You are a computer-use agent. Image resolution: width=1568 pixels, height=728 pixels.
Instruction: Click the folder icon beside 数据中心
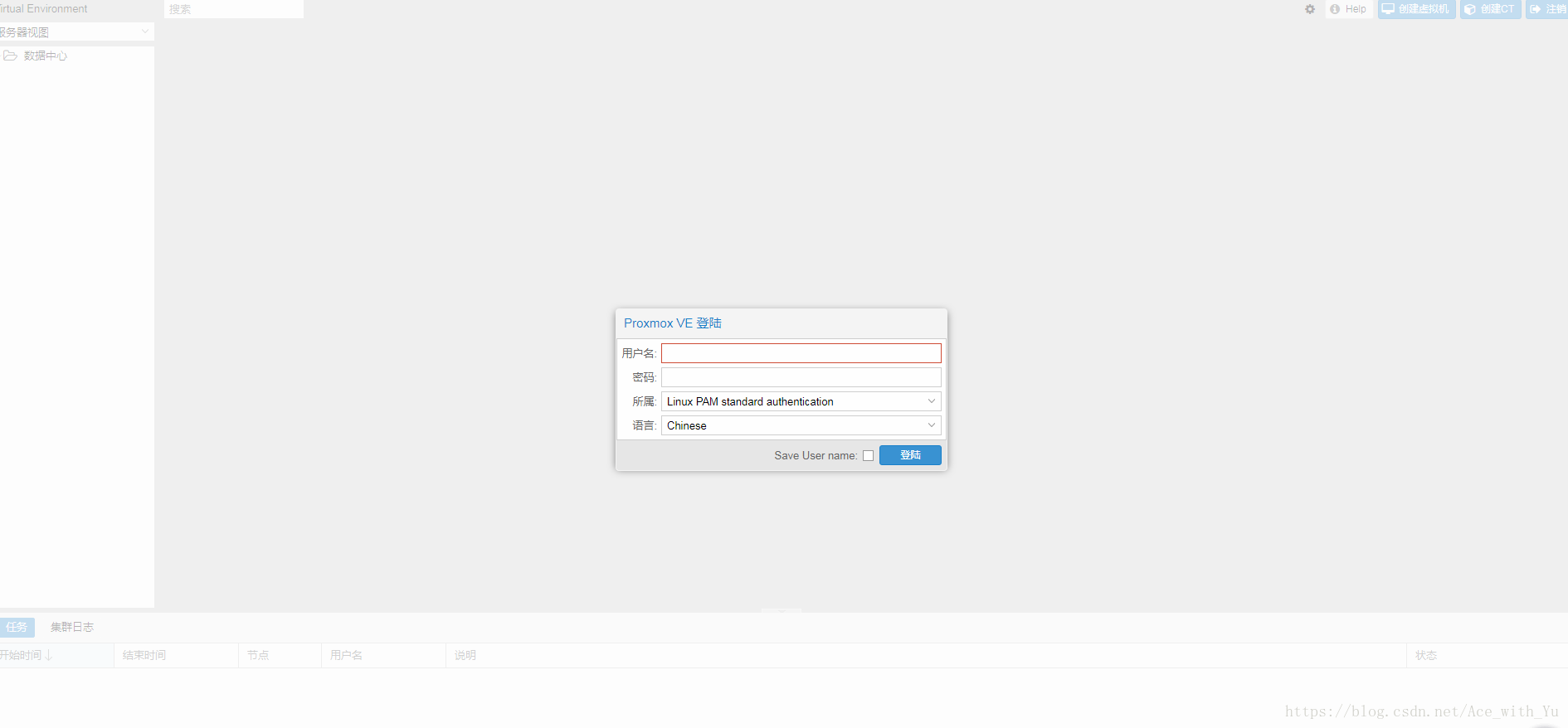point(10,56)
